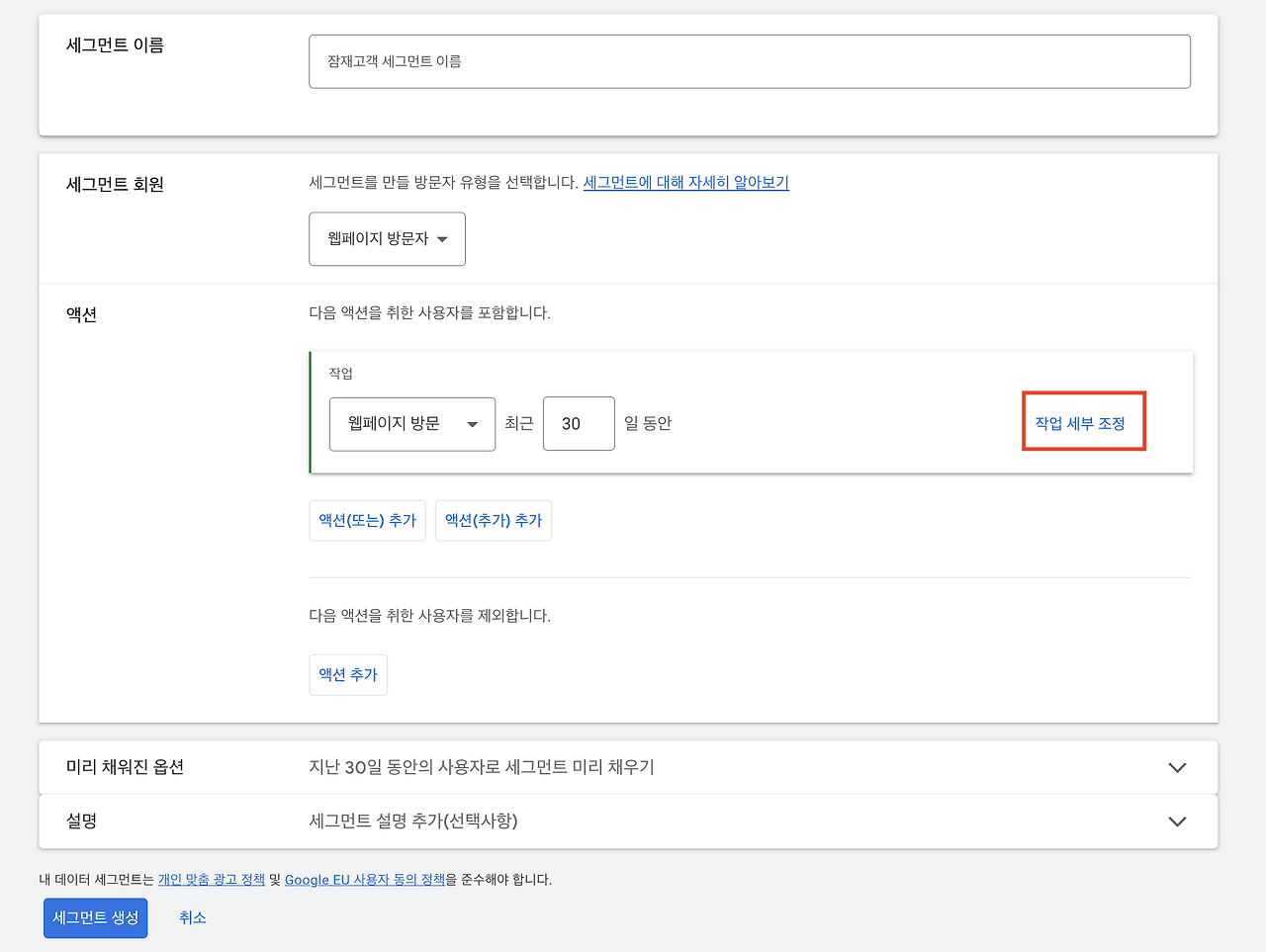The image size is (1266, 952).
Task: Open the action type selector showing 웹페이지 방문
Action: [411, 423]
